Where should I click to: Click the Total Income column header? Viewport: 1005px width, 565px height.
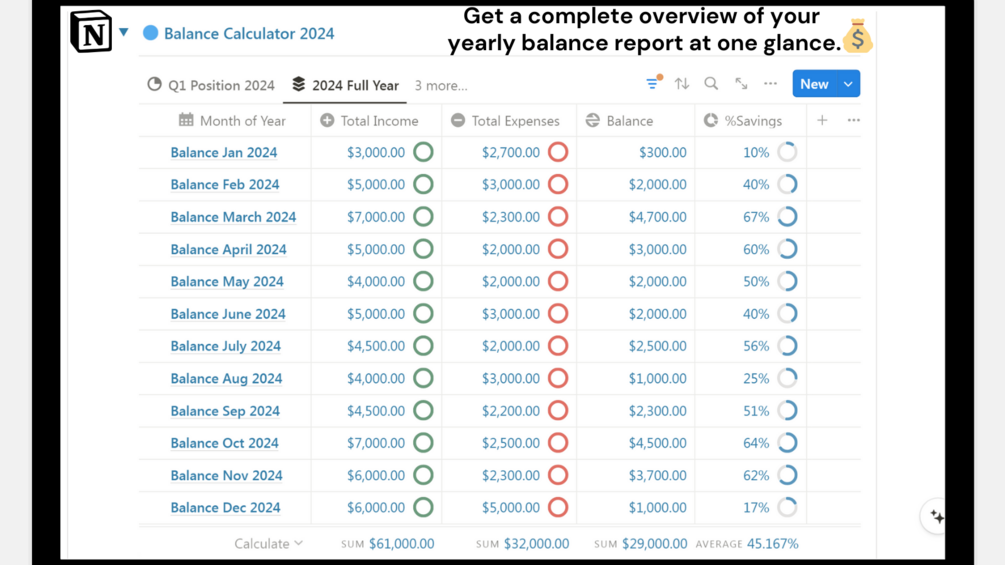tap(369, 120)
